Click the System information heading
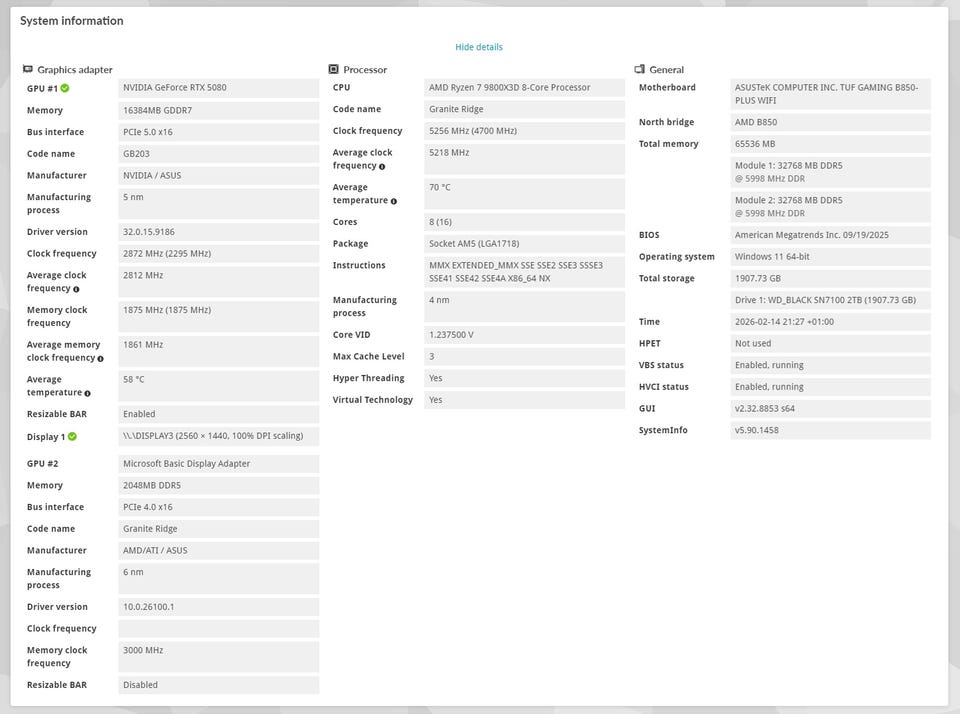Screen dimensions: 960x714 (x=72, y=21)
